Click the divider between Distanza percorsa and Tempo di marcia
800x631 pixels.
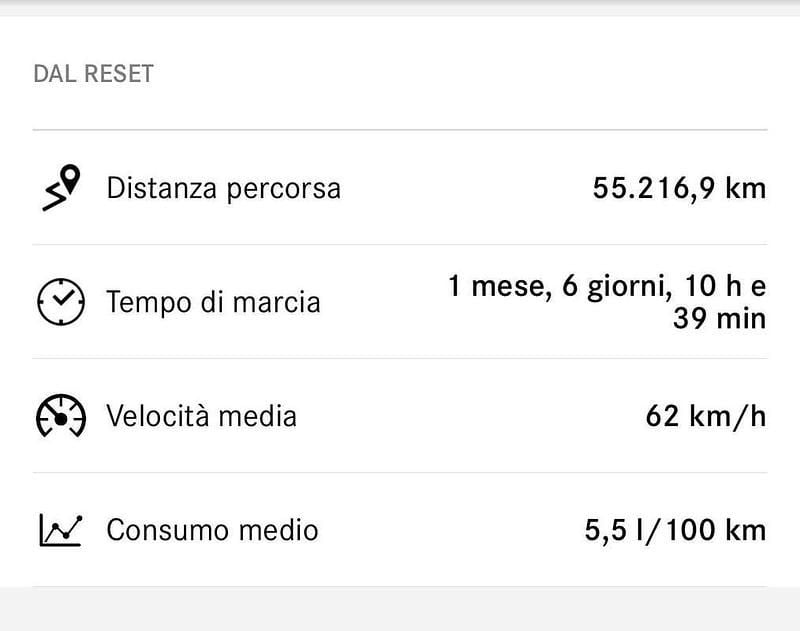pos(400,245)
